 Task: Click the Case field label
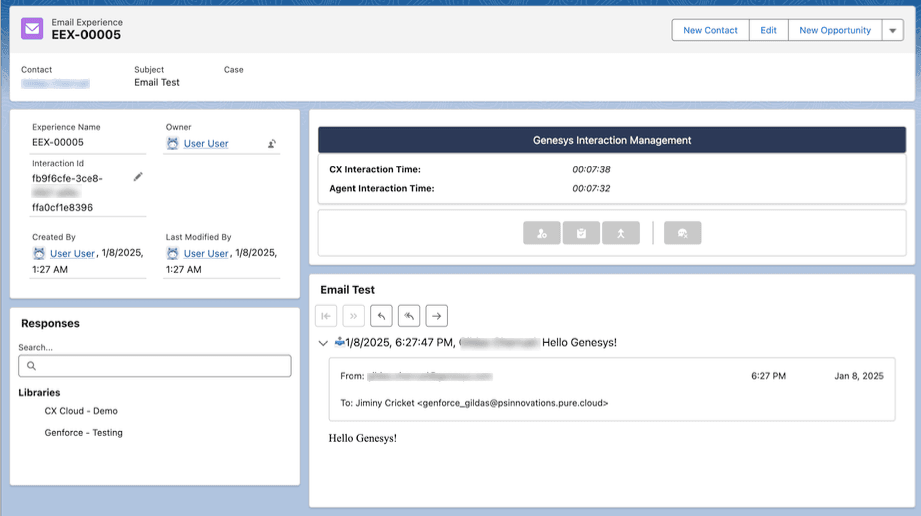pyautogui.click(x=233, y=69)
